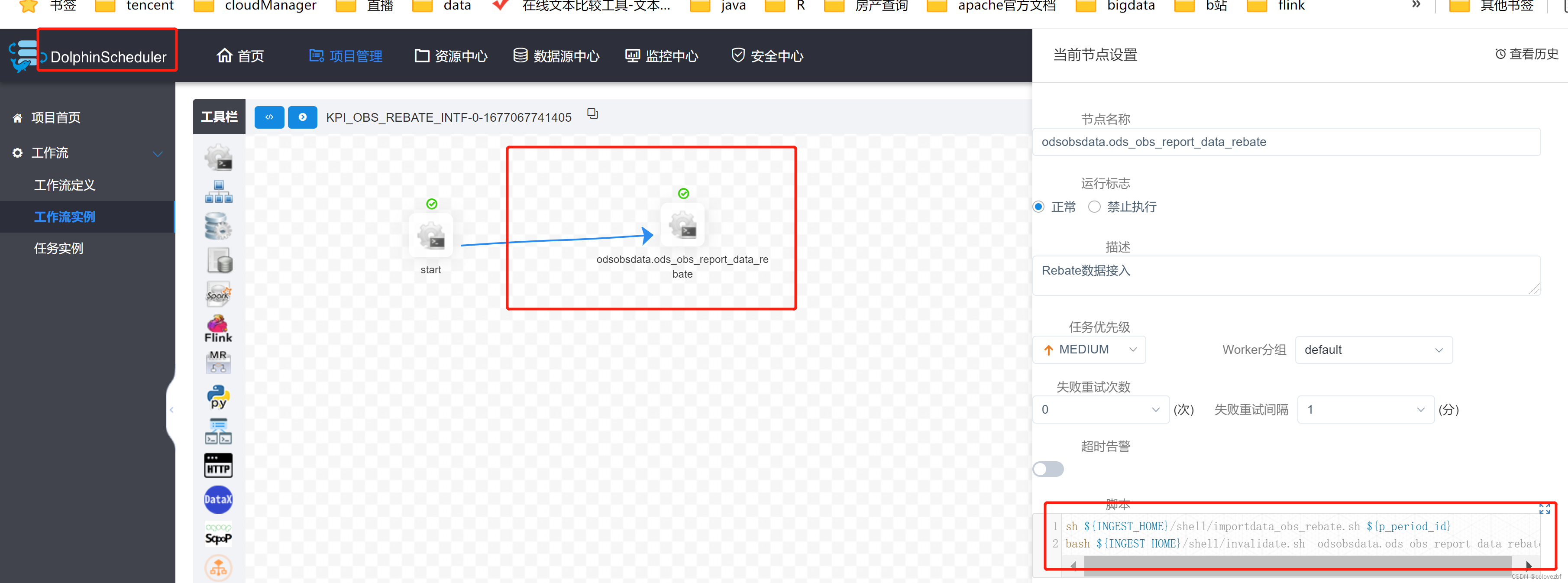
Task: Open the MEDIUM task priority dropdown
Action: tap(1089, 350)
